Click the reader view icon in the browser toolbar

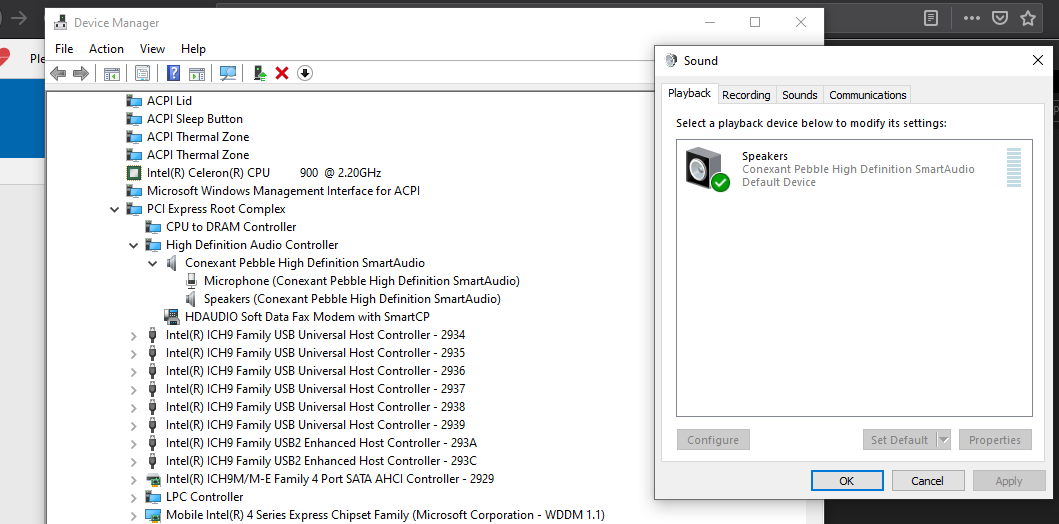(931, 18)
